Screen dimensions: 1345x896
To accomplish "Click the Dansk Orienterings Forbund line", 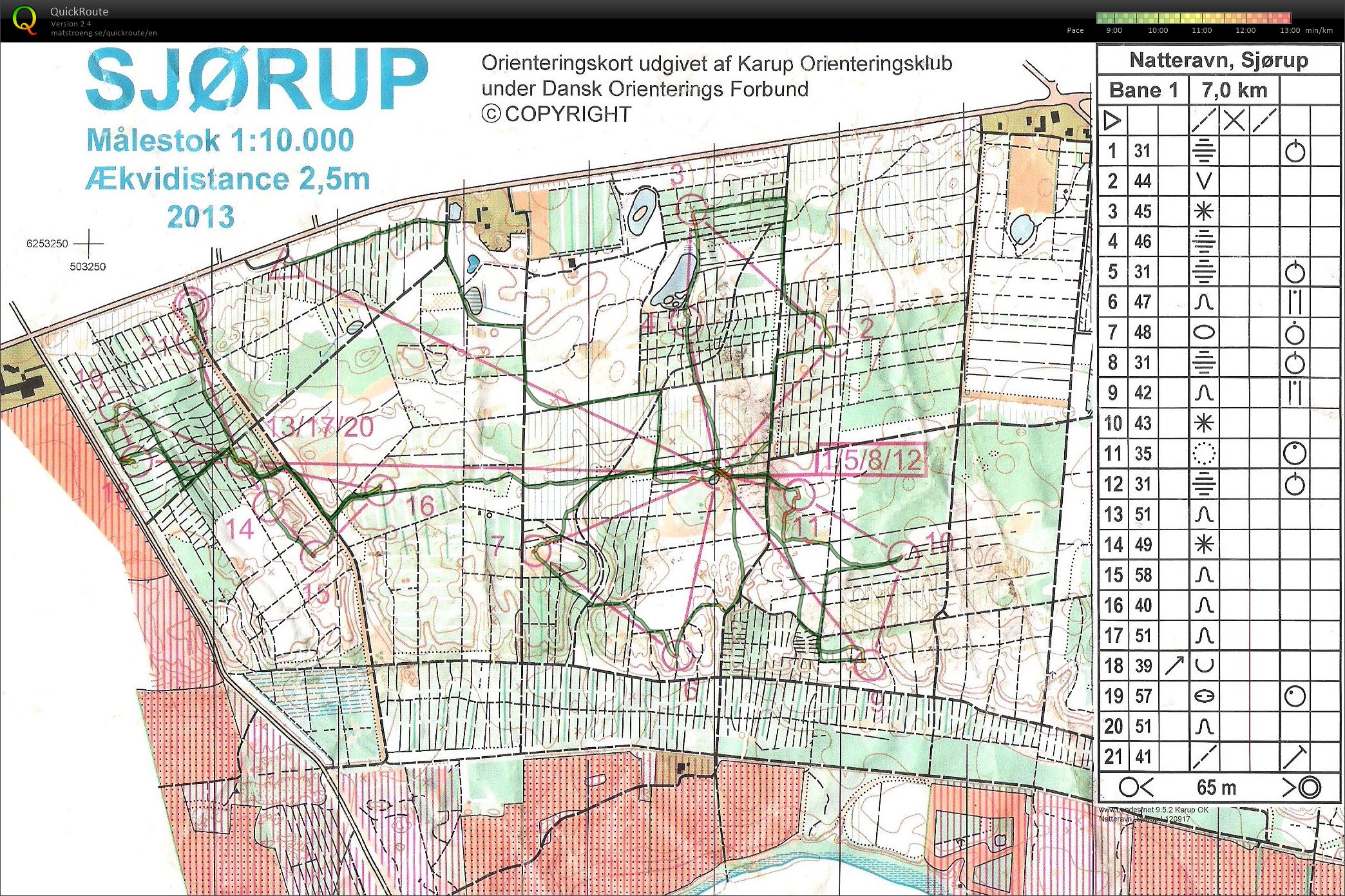I will [645, 89].
